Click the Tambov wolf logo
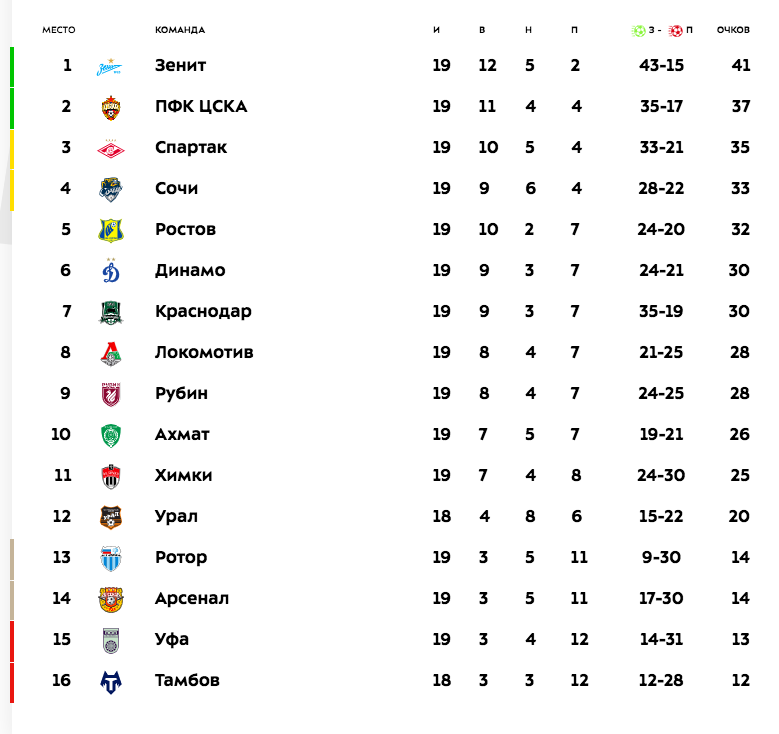Image resolution: width=779 pixels, height=734 pixels. coord(111,681)
